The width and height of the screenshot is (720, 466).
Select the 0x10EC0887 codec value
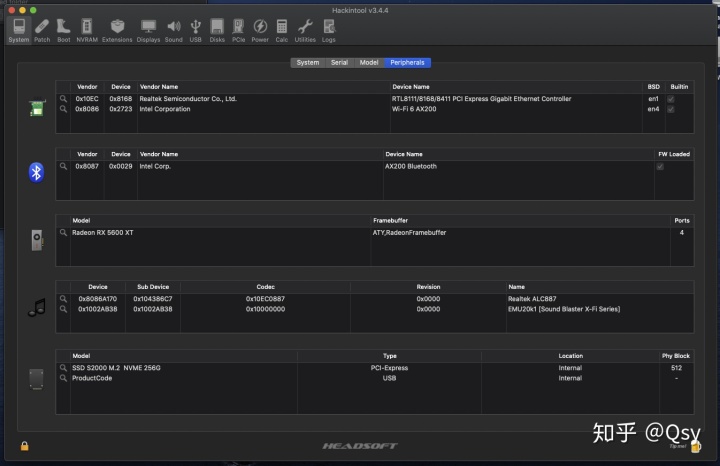[265, 299]
